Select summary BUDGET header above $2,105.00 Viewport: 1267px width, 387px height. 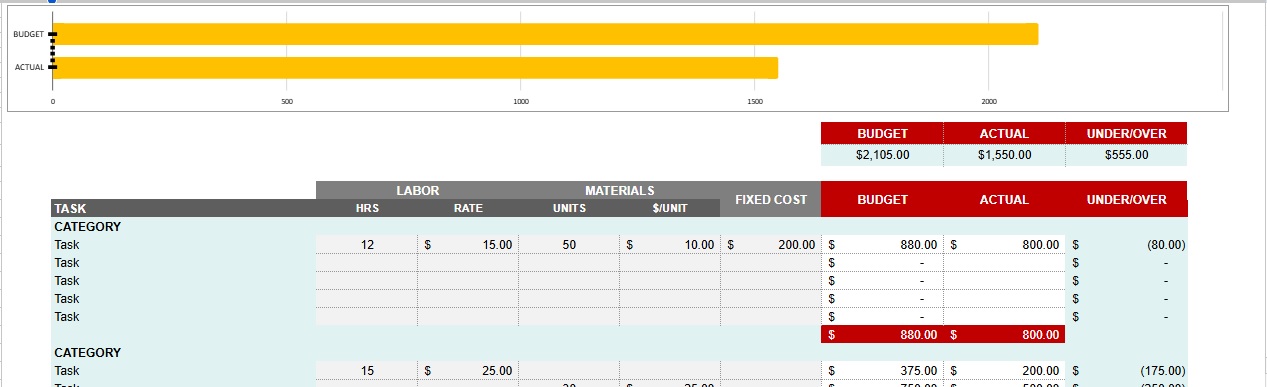coord(882,133)
